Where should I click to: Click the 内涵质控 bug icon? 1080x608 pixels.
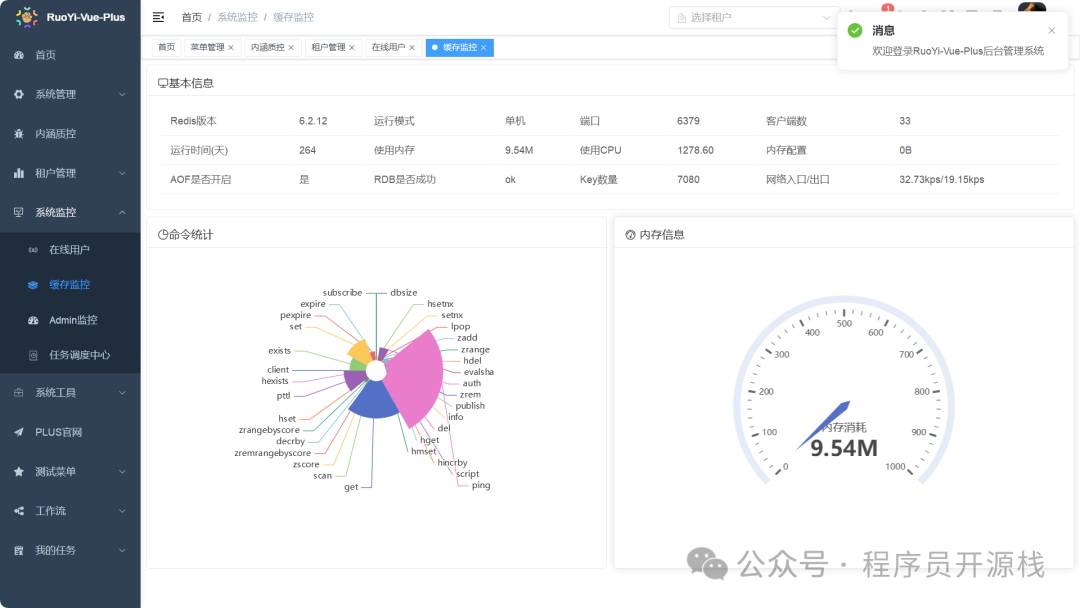pyautogui.click(x=19, y=134)
